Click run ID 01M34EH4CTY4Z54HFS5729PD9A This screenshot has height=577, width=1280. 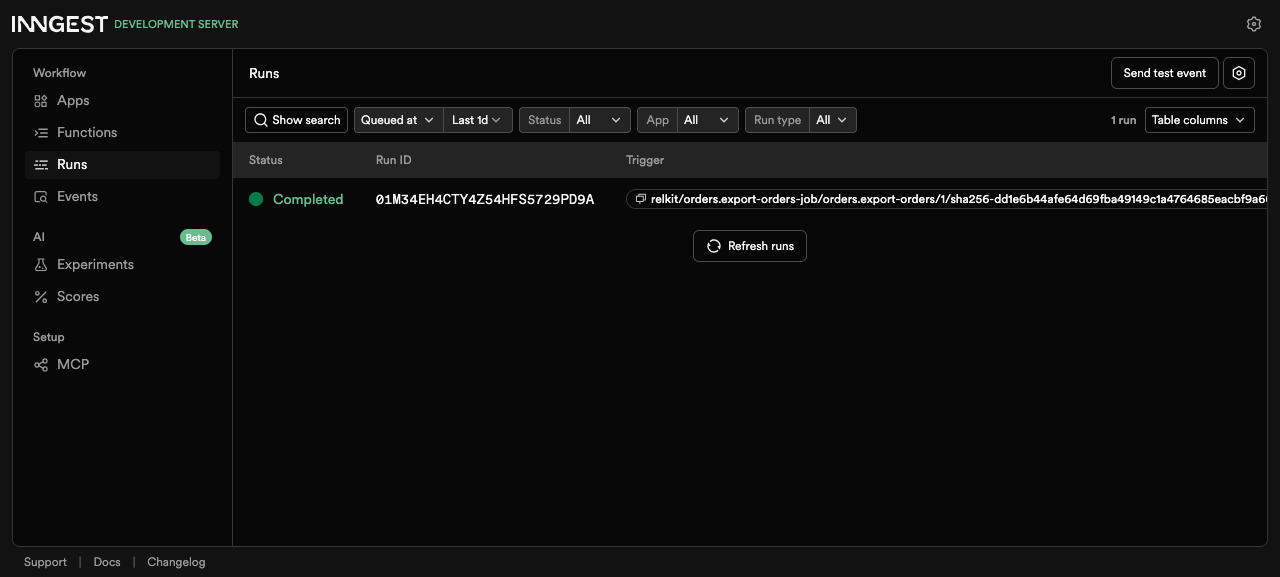click(485, 200)
